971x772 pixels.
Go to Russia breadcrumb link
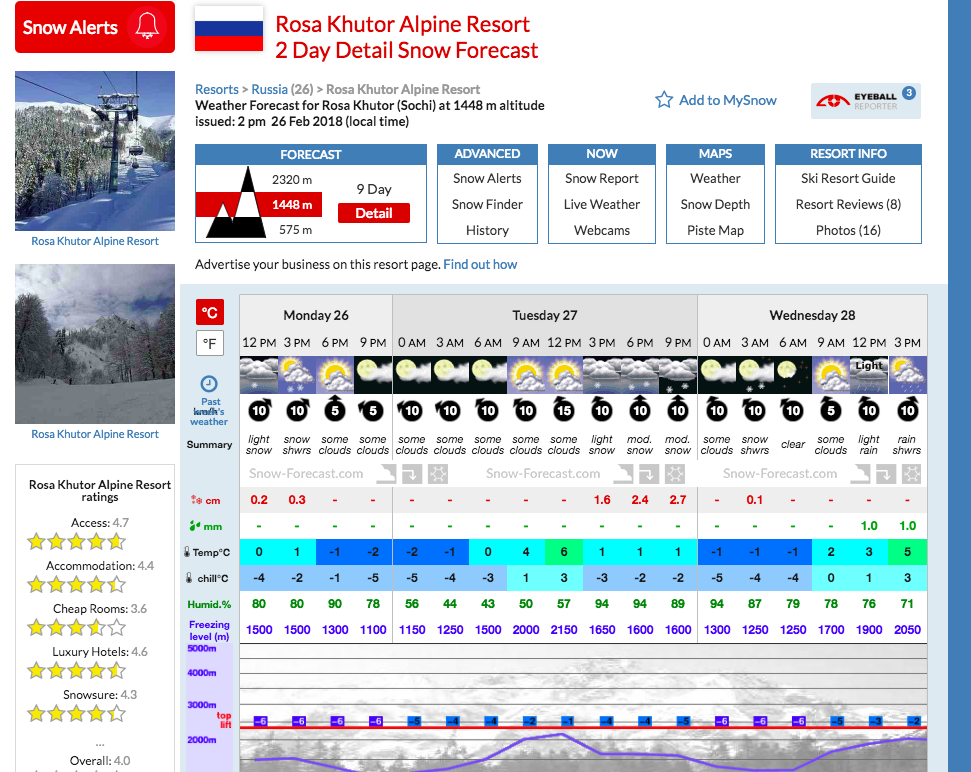[x=269, y=89]
